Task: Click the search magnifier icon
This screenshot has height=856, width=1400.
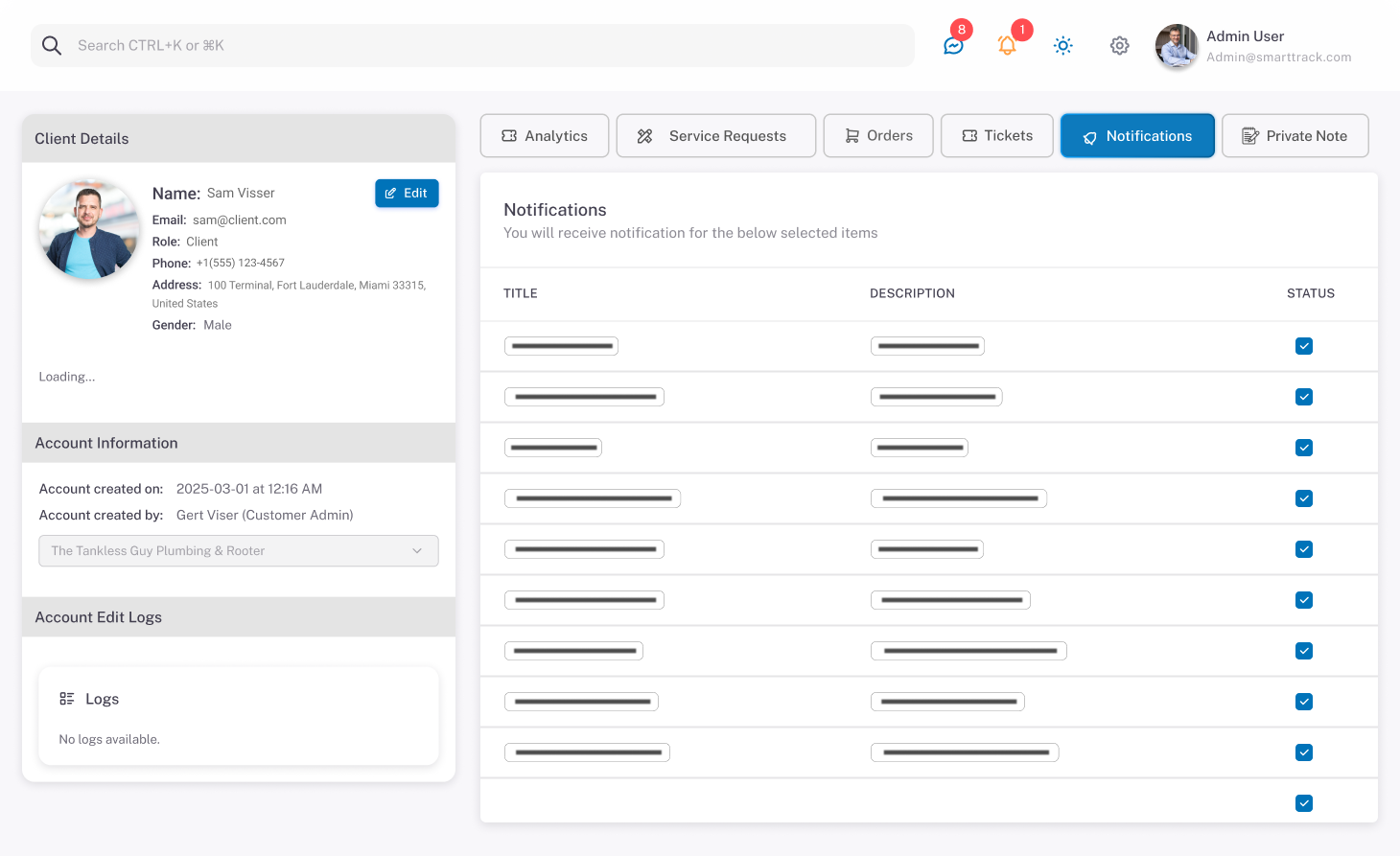Action: (x=52, y=46)
